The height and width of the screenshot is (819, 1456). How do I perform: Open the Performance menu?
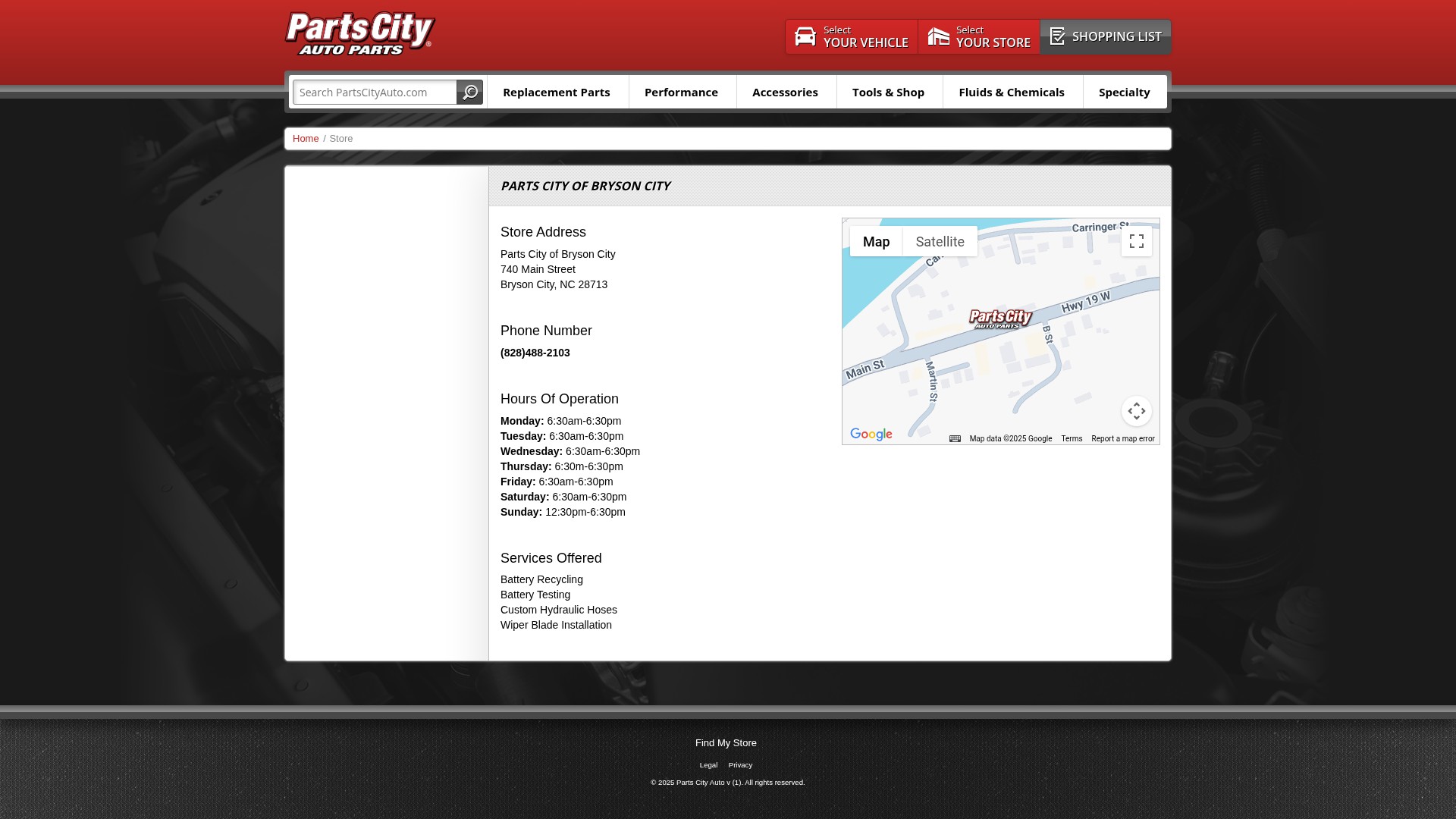coord(682,92)
